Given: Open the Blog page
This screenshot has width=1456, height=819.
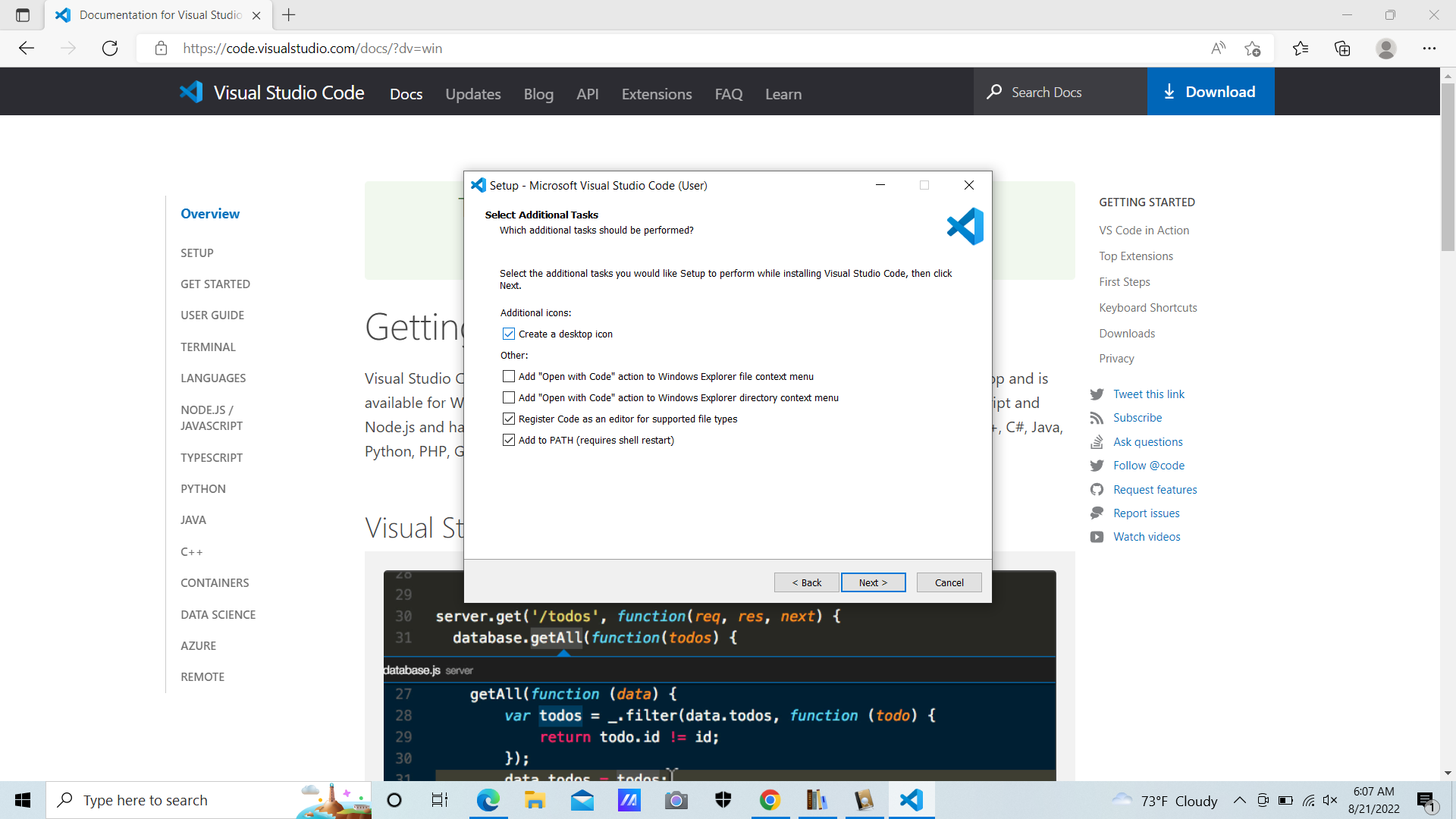Looking at the screenshot, I should tap(538, 94).
